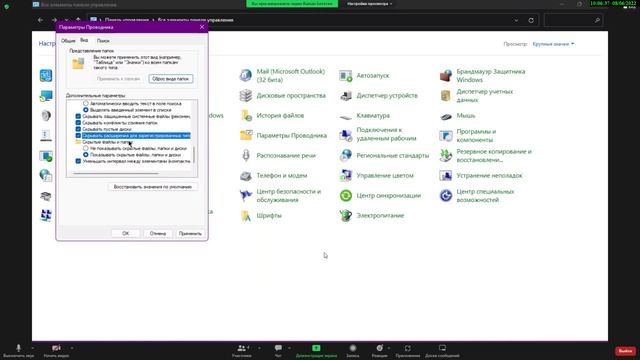Open Клавиатура item
Image resolution: width=640 pixels, height=360 pixels.
[x=365, y=116]
